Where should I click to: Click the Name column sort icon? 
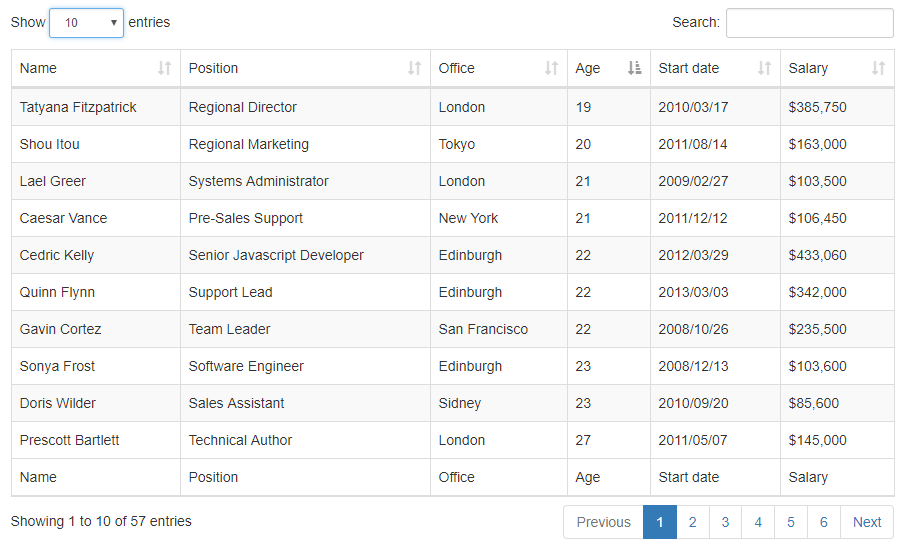click(x=164, y=68)
